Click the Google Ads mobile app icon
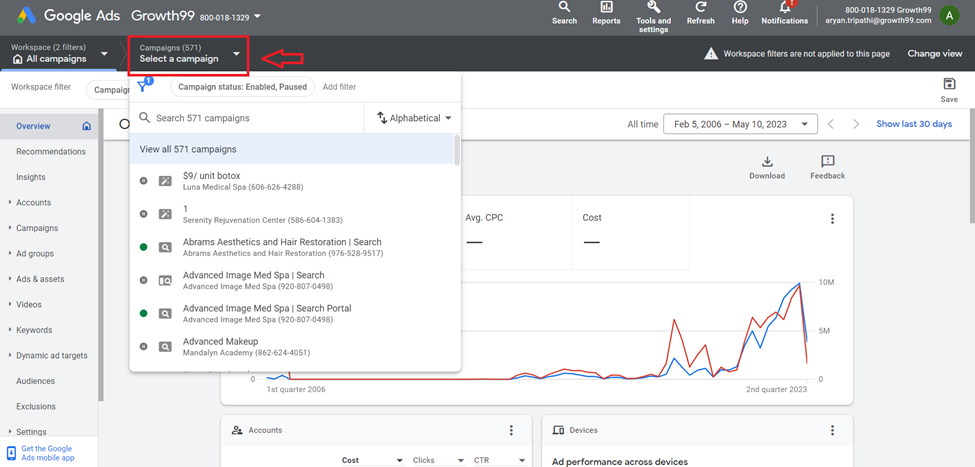Screen dimensions: 975x467 pyautogui.click(x=11, y=453)
